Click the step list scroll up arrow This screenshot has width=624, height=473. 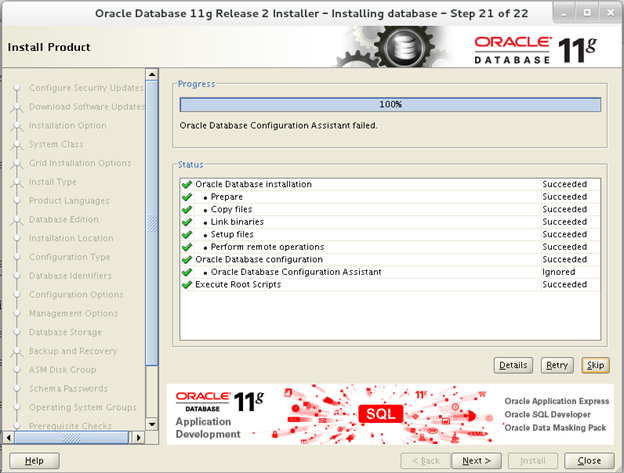coord(152,74)
